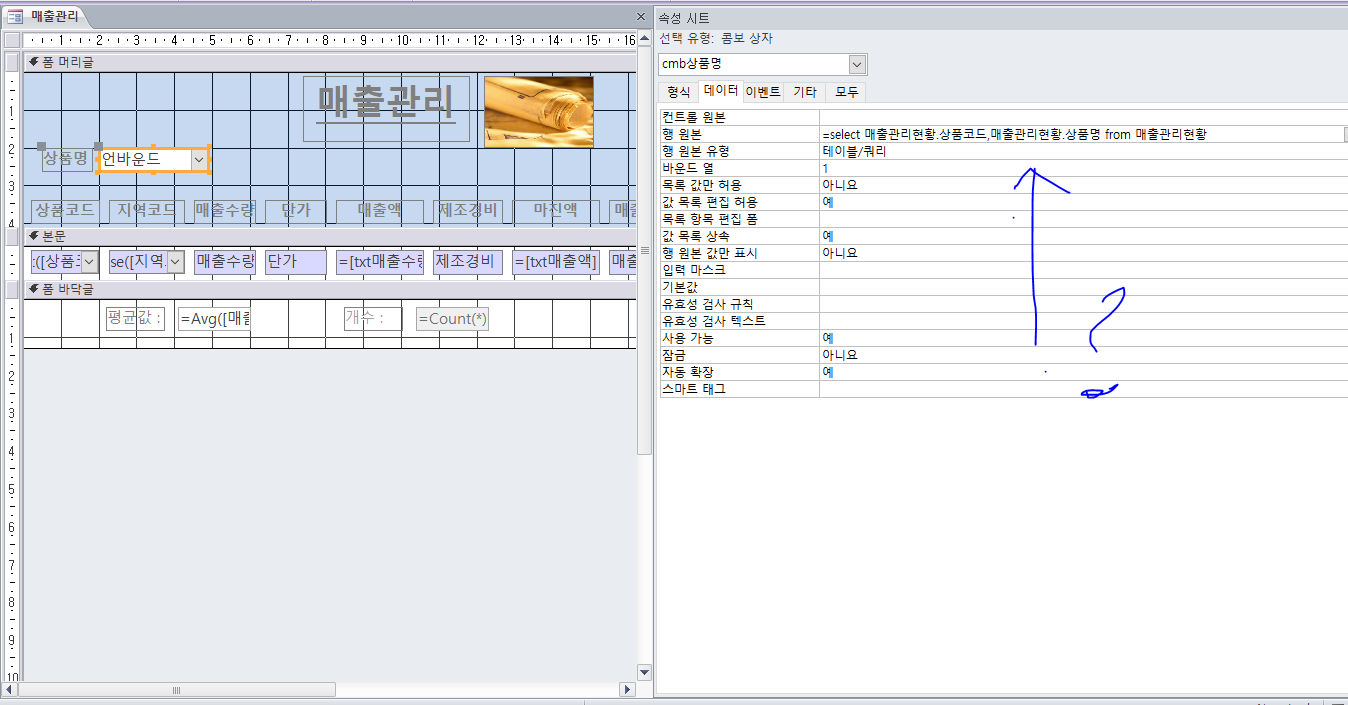Viewport: 1348px width, 705px height.
Task: Select the 매출관리 title label
Action: tap(386, 103)
